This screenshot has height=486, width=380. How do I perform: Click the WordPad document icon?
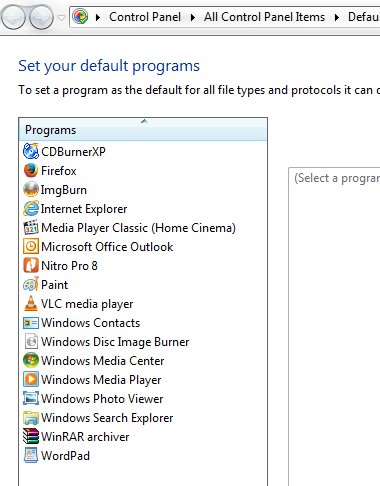31,455
